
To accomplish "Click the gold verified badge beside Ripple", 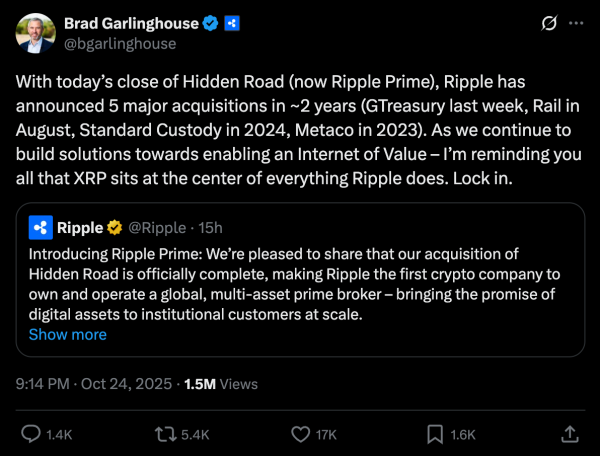I will coord(114,228).
